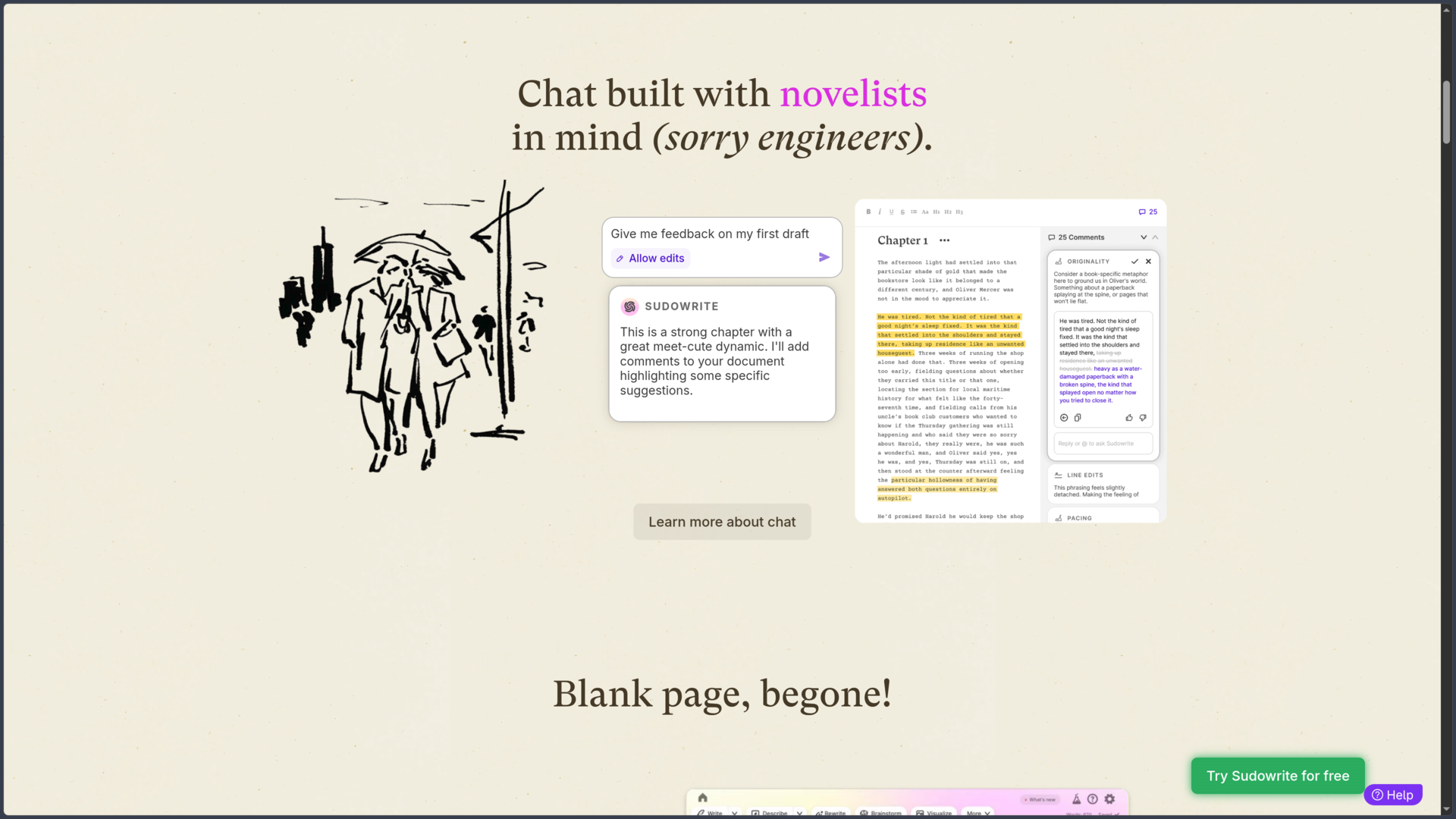Select the H3 heading style
1456x819 pixels.
coord(959,212)
